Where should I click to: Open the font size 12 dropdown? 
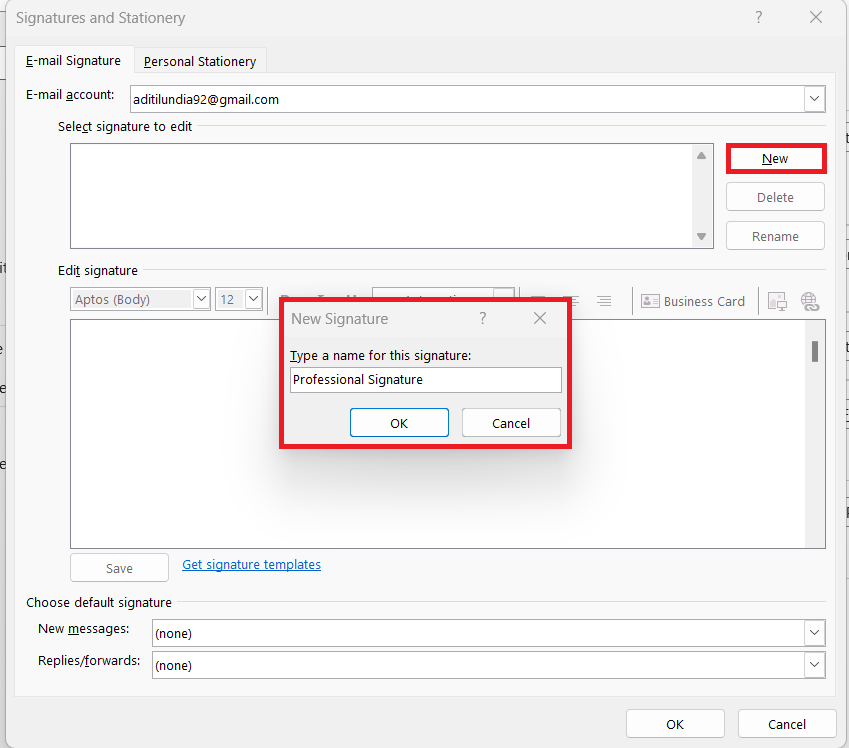point(253,299)
